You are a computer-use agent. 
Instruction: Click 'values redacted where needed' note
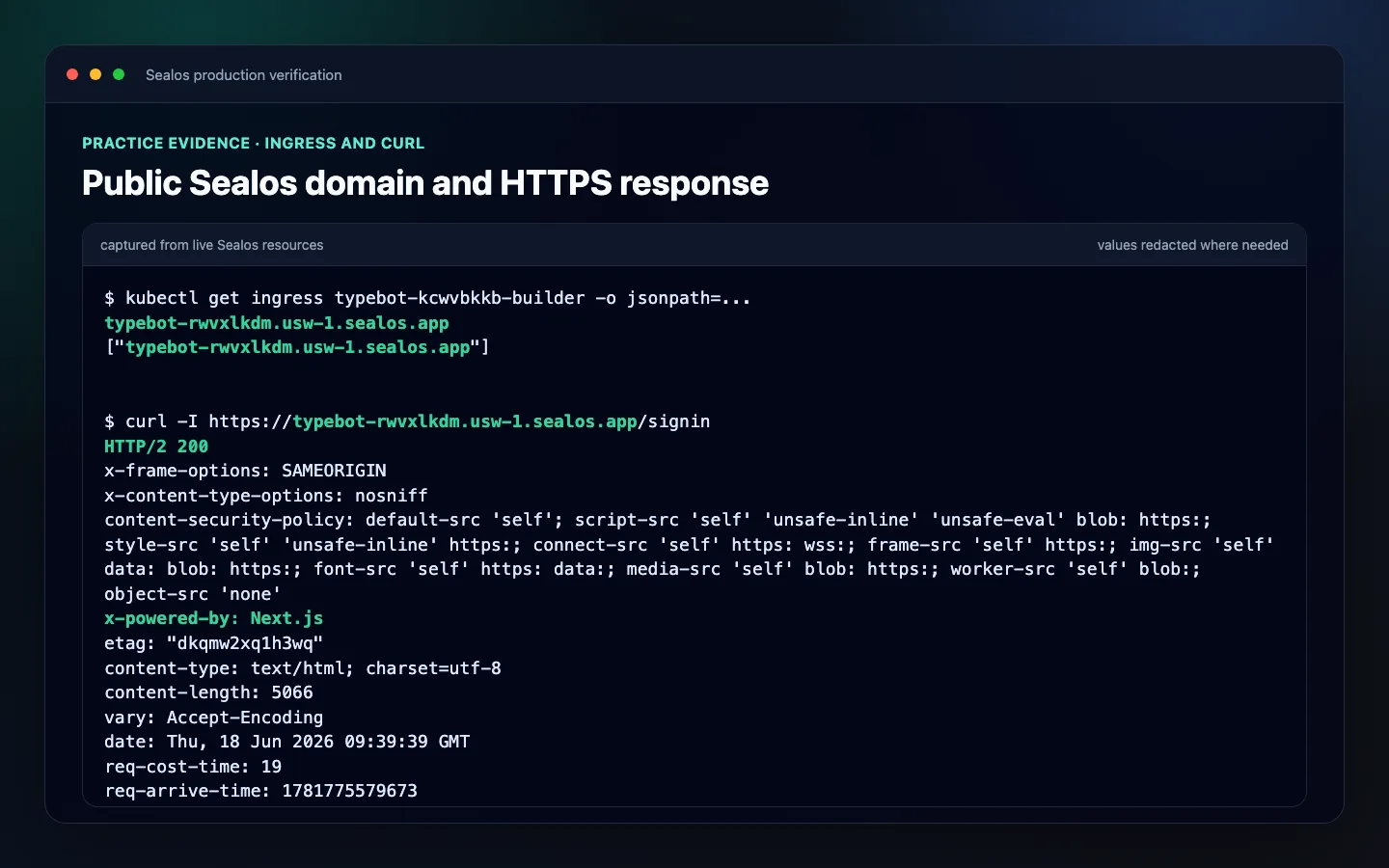click(1192, 245)
